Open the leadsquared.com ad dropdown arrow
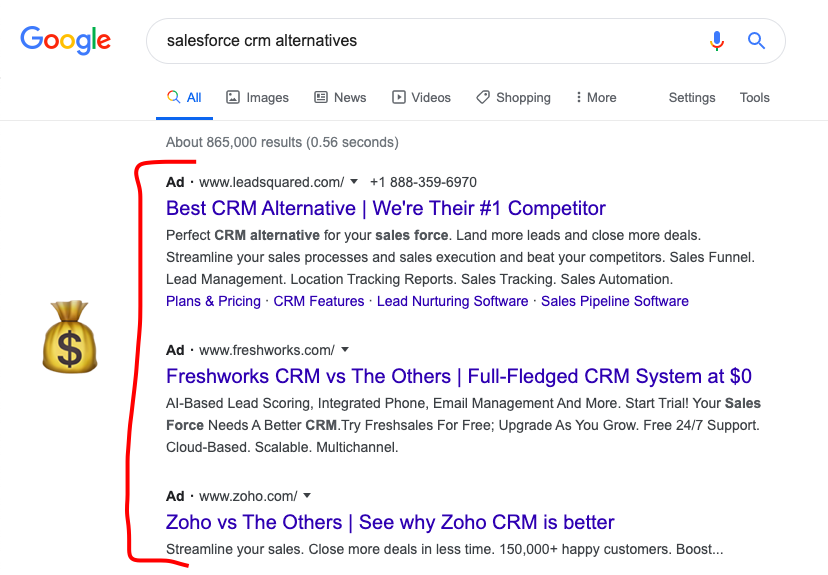This screenshot has width=828, height=575. [x=354, y=182]
